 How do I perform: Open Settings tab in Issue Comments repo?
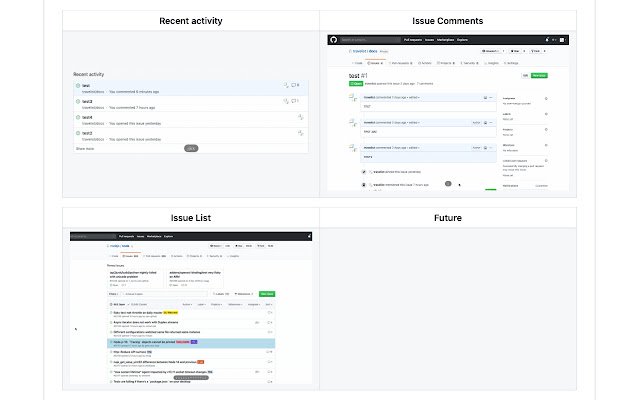[x=511, y=63]
